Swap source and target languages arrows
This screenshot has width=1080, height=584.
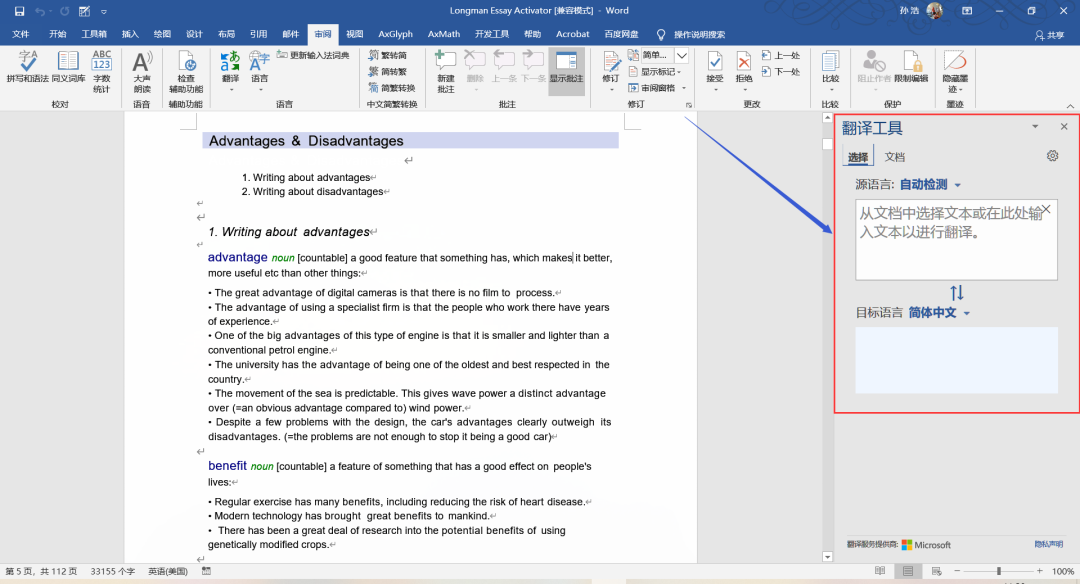(x=956, y=293)
